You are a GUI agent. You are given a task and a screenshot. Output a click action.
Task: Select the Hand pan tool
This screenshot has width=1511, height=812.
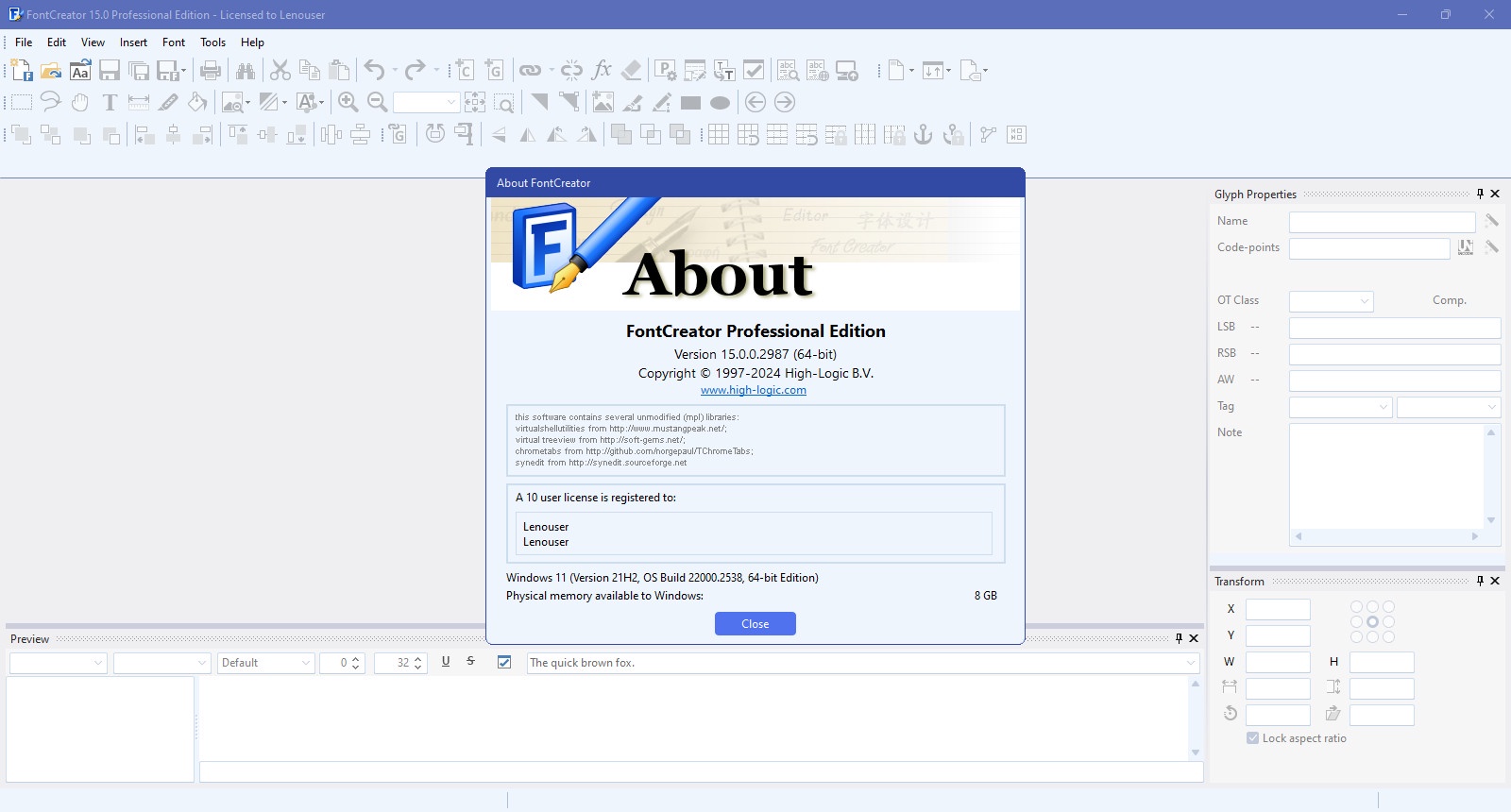tap(80, 102)
